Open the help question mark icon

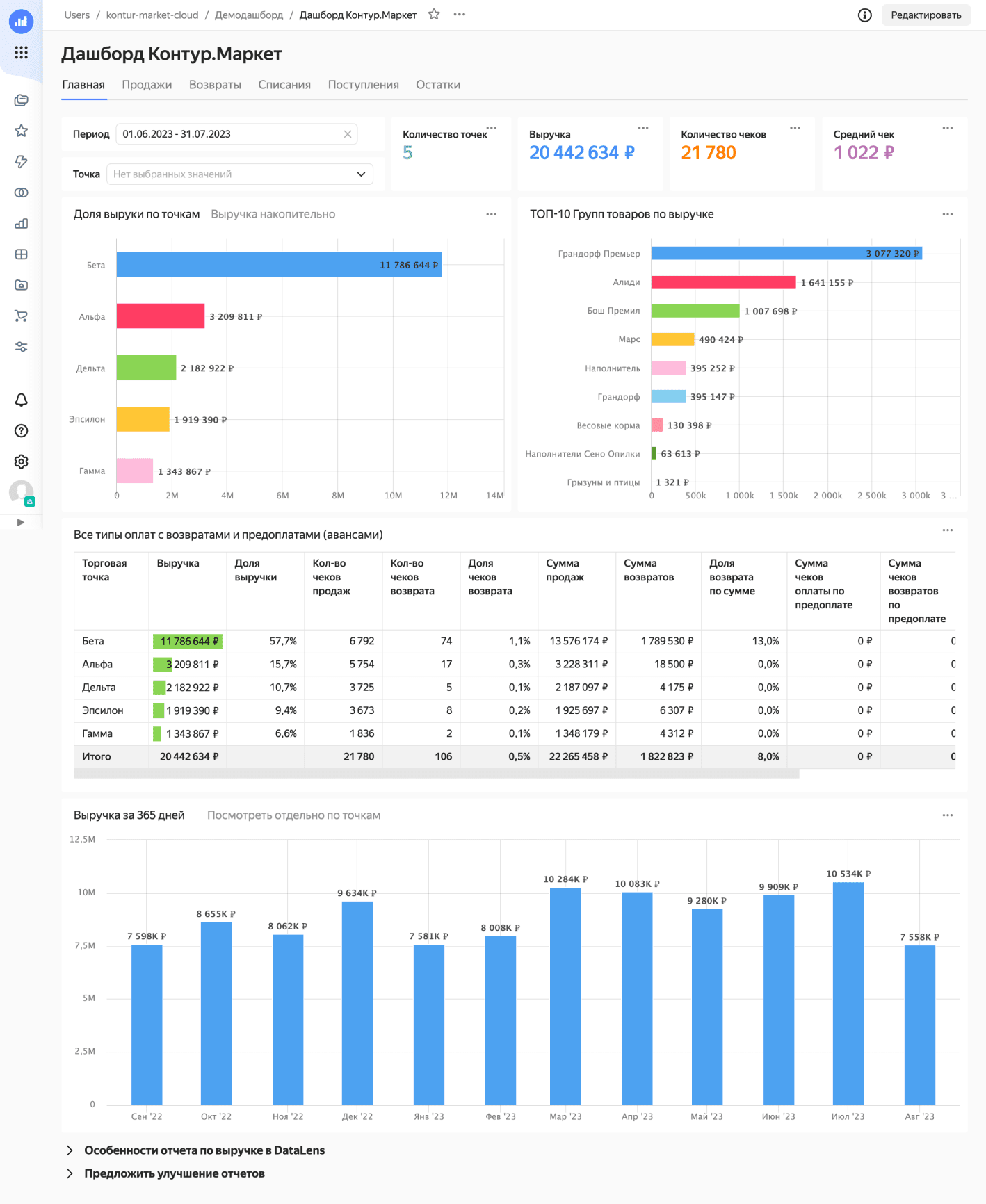(x=22, y=431)
